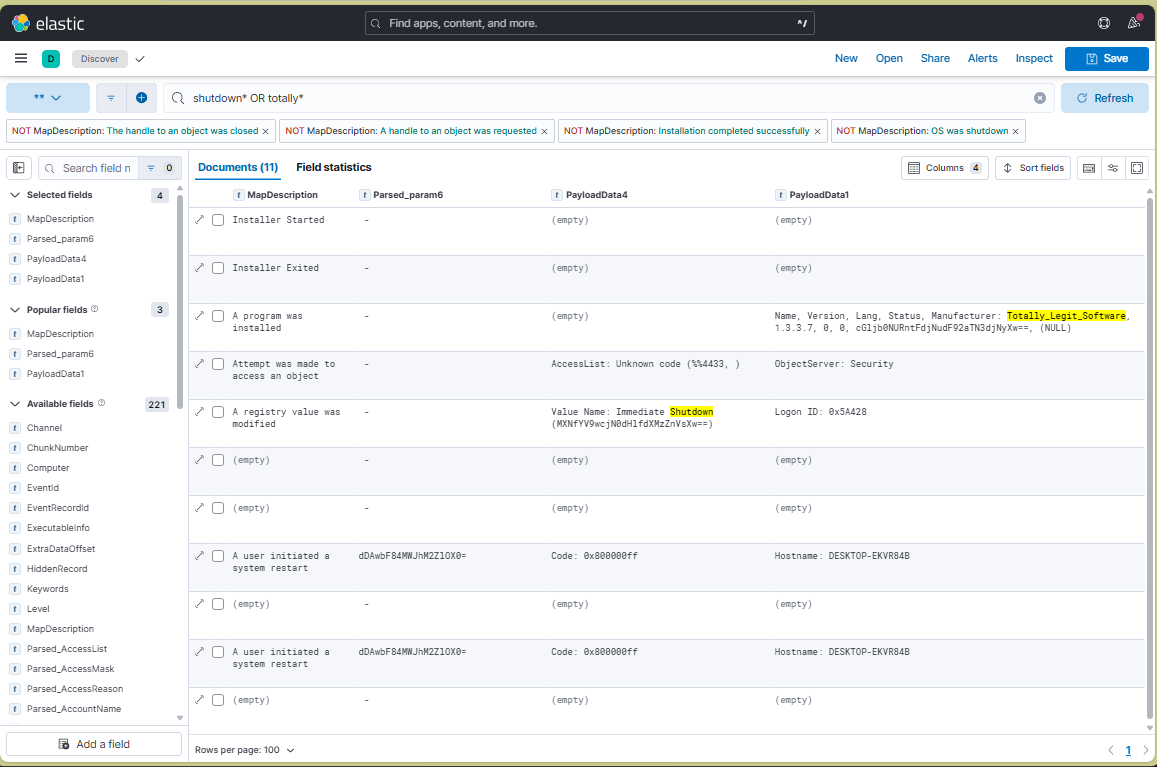The image size is (1157, 767).
Task: Switch to the Field statistics tab
Action: click(x=333, y=167)
